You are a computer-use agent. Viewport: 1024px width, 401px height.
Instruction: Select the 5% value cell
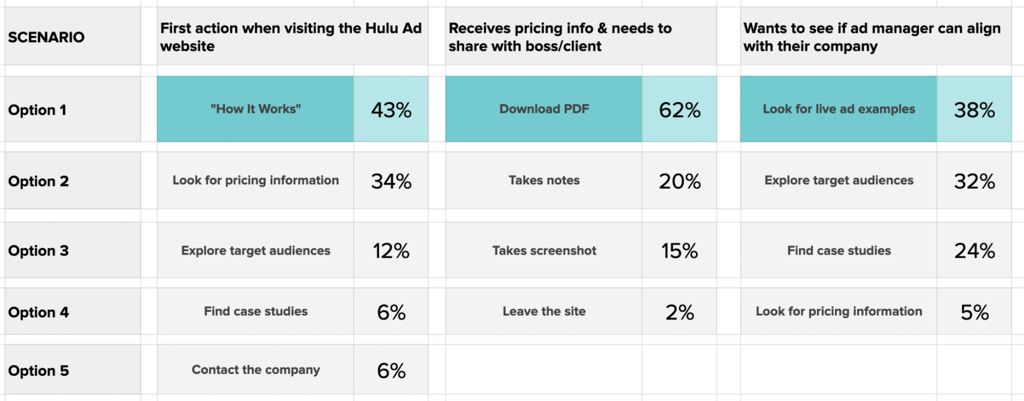[974, 312]
